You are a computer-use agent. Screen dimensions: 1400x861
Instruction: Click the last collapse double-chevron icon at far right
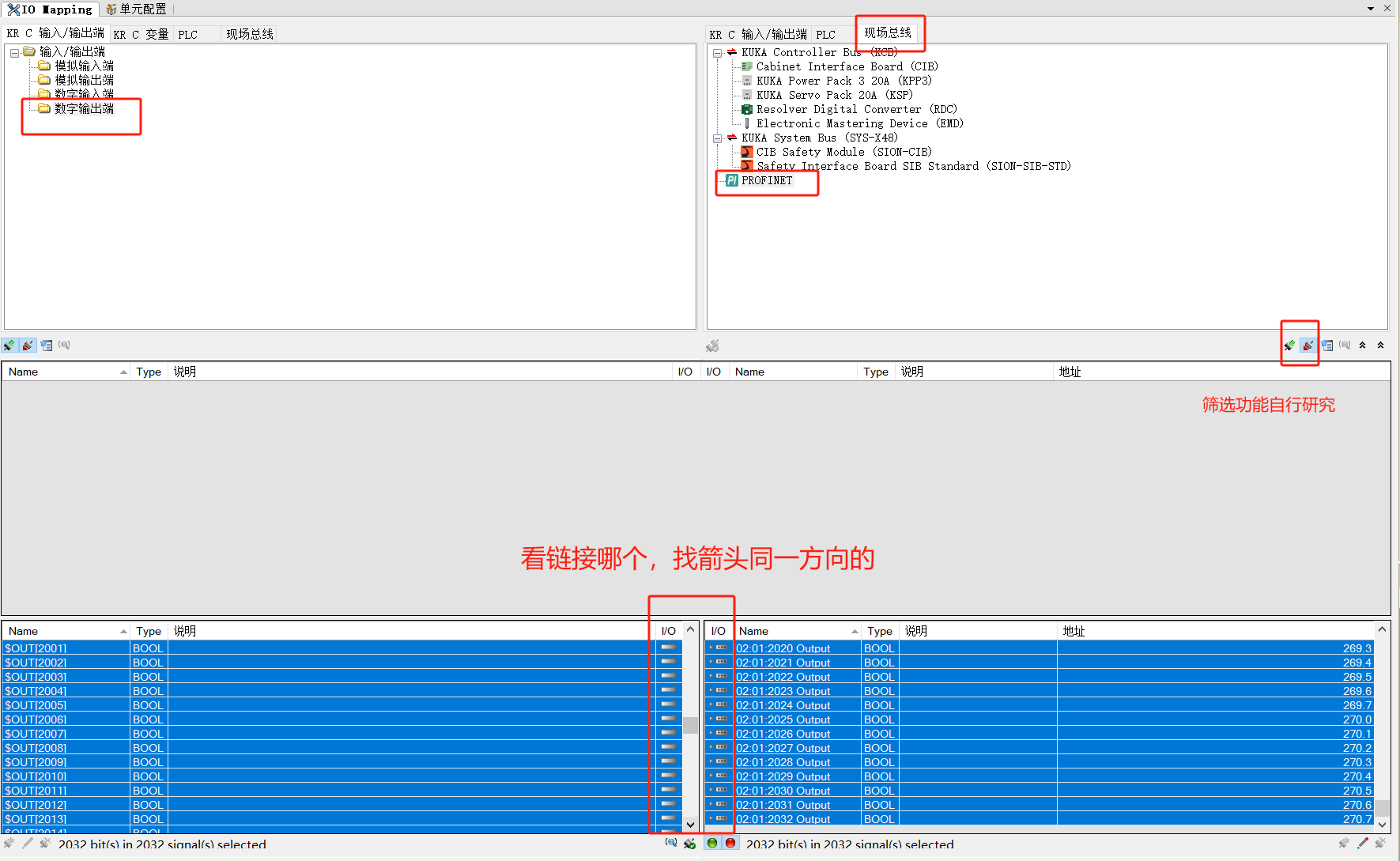point(1381,346)
